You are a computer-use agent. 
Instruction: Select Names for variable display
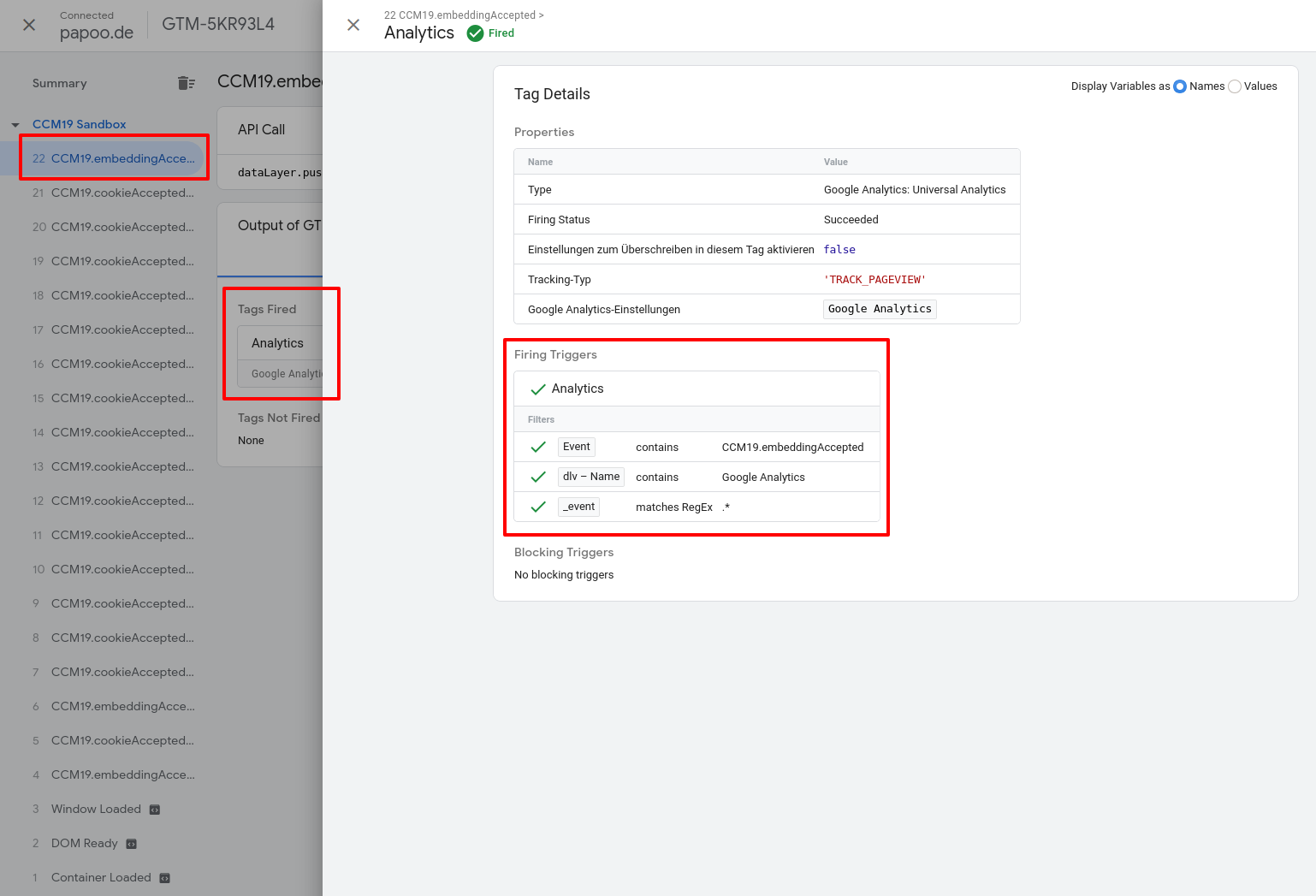(x=1180, y=86)
